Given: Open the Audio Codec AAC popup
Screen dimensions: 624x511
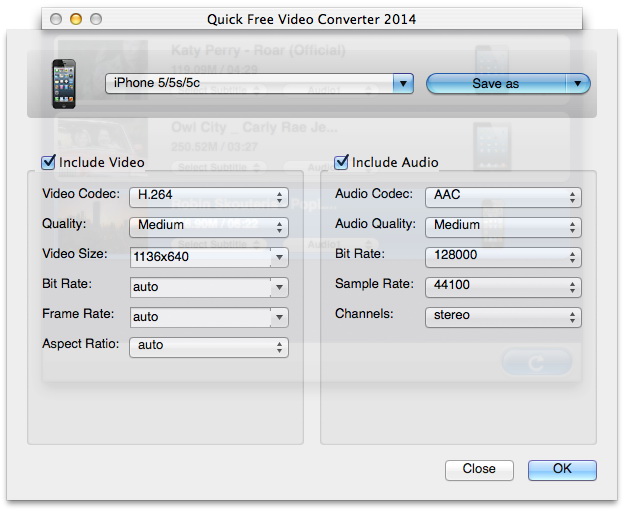Looking at the screenshot, I should (503, 197).
